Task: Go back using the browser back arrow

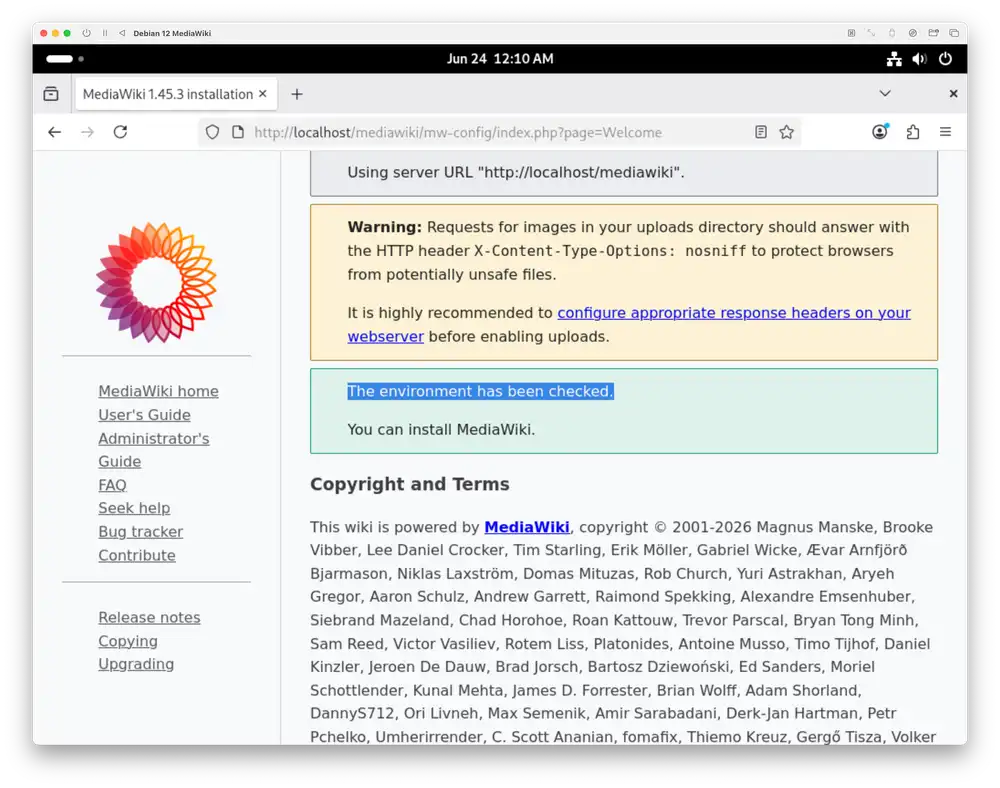Action: [x=55, y=132]
